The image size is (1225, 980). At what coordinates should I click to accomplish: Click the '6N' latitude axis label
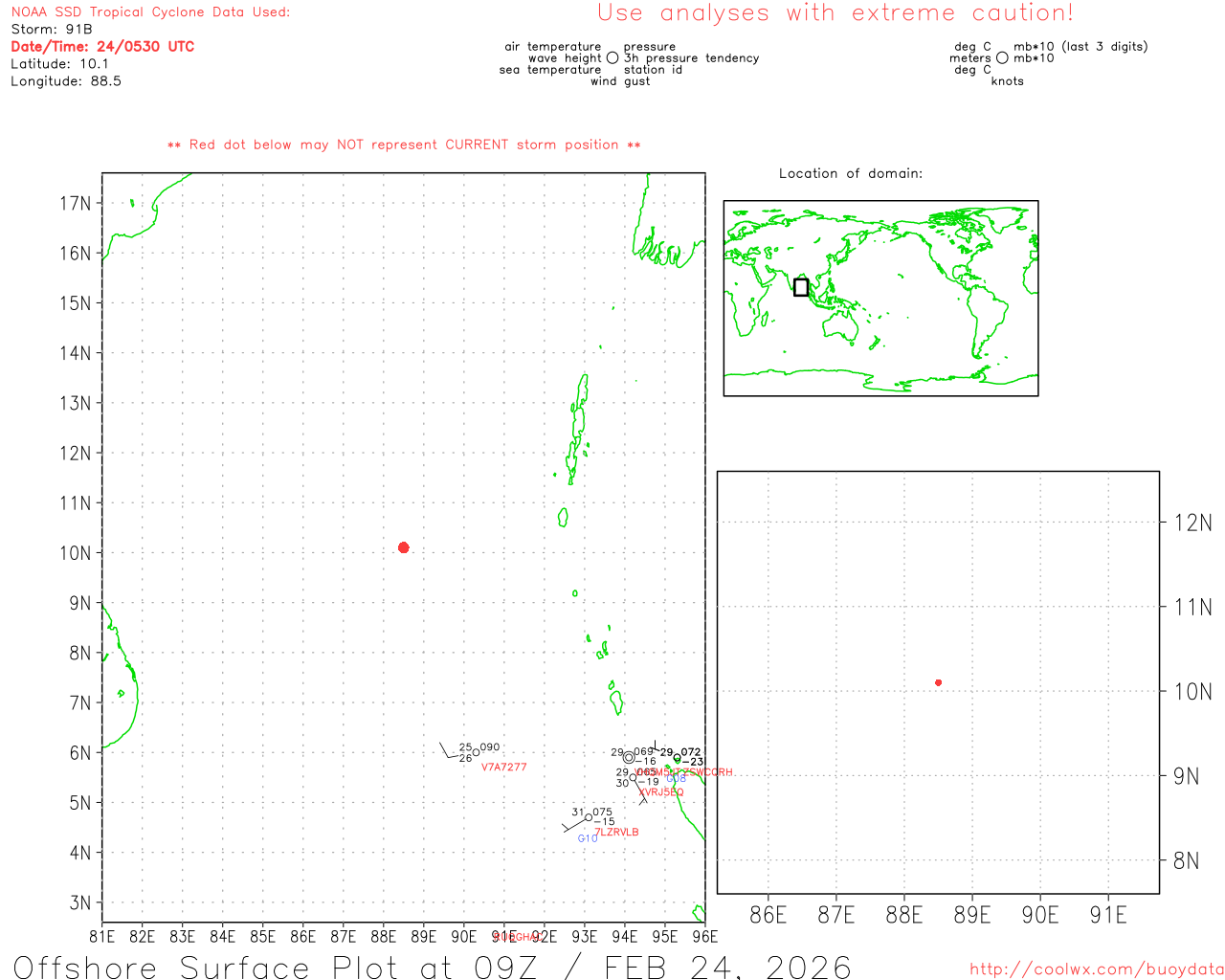point(80,753)
